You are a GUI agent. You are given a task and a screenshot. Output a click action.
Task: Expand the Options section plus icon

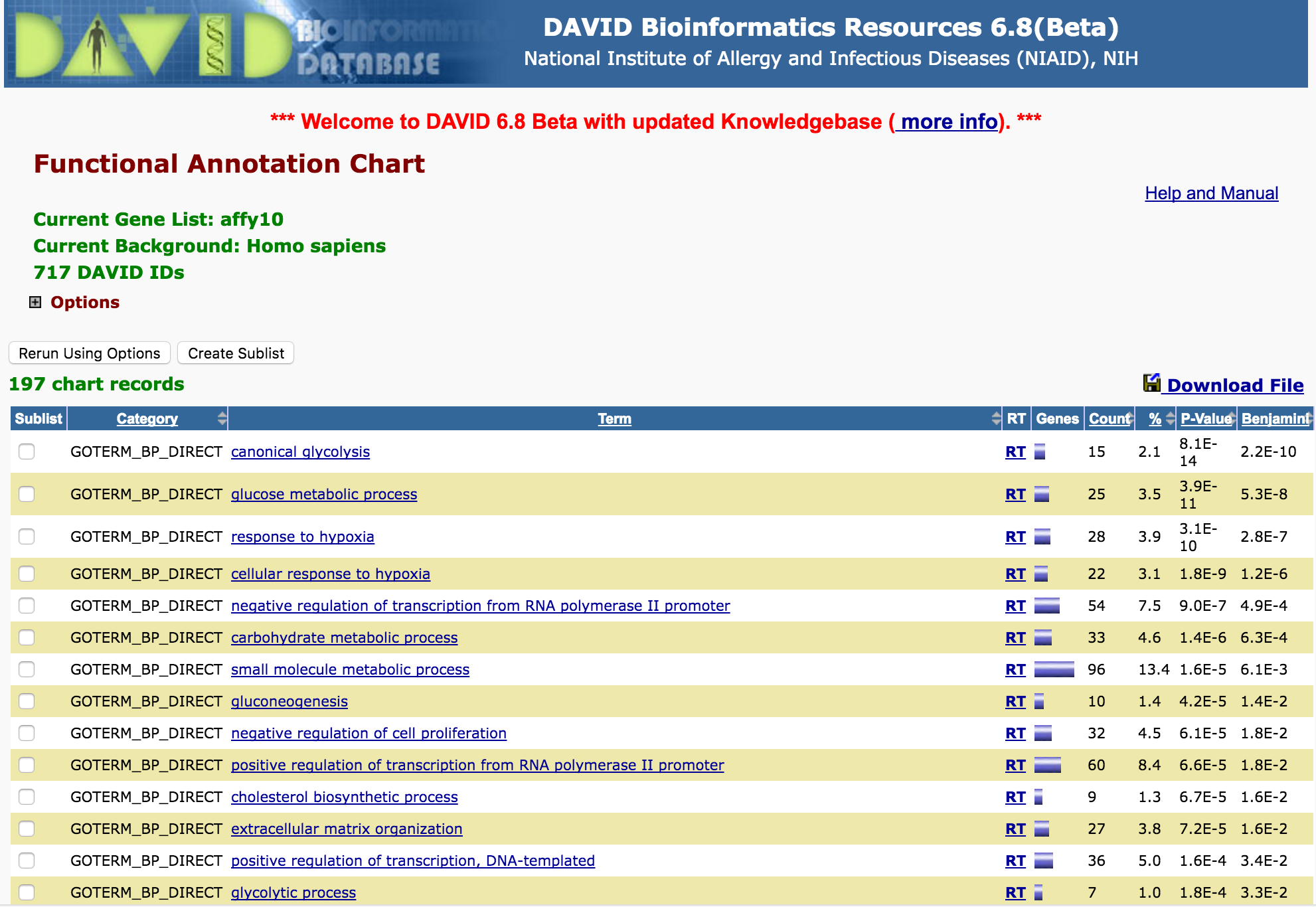pyautogui.click(x=35, y=302)
